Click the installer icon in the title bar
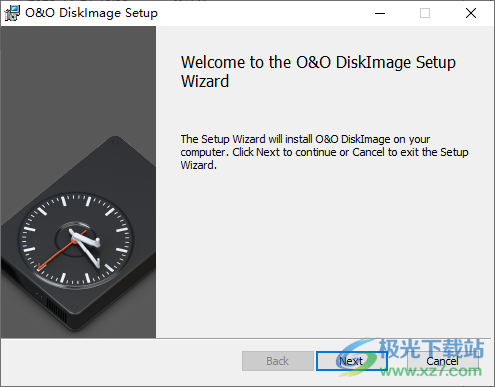The width and height of the screenshot is (495, 387). tap(12, 13)
